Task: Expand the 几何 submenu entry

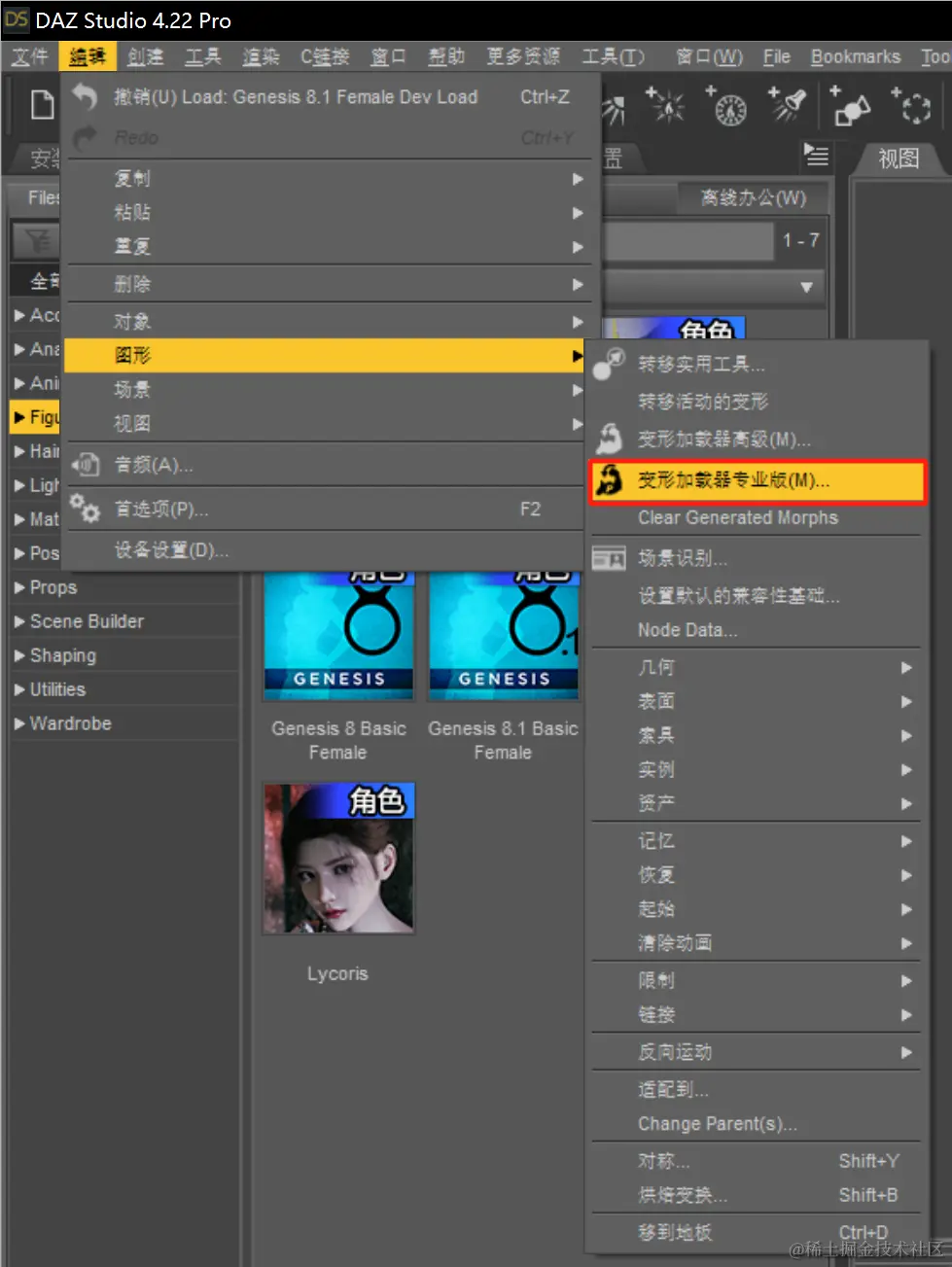Action: point(656,667)
